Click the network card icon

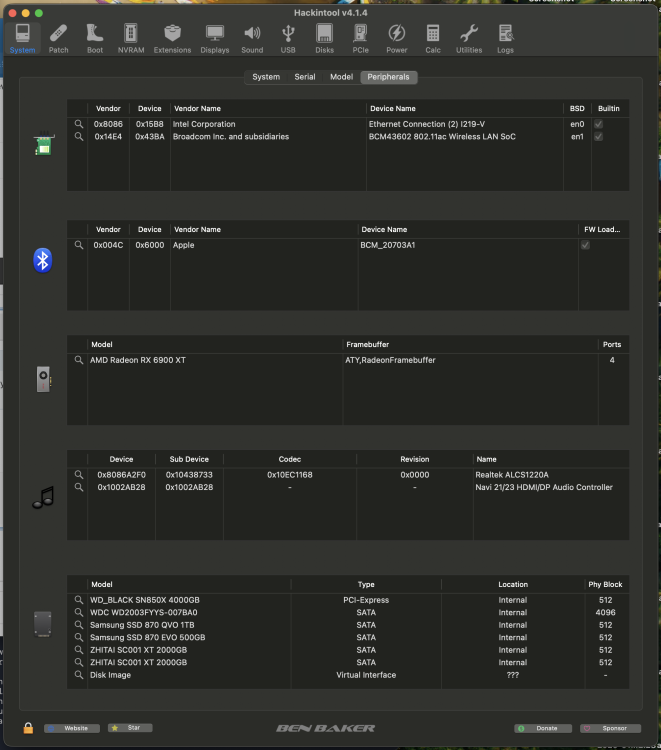(43, 144)
